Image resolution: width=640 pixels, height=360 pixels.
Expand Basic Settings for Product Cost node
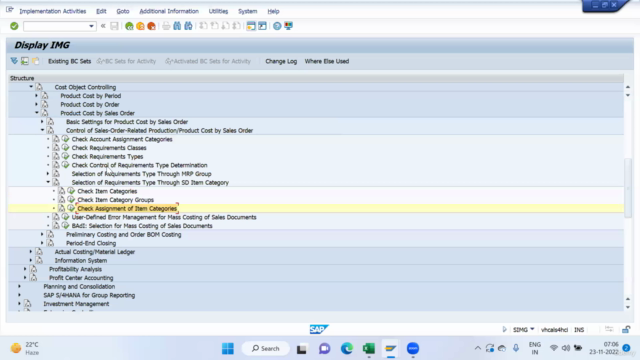click(42, 122)
